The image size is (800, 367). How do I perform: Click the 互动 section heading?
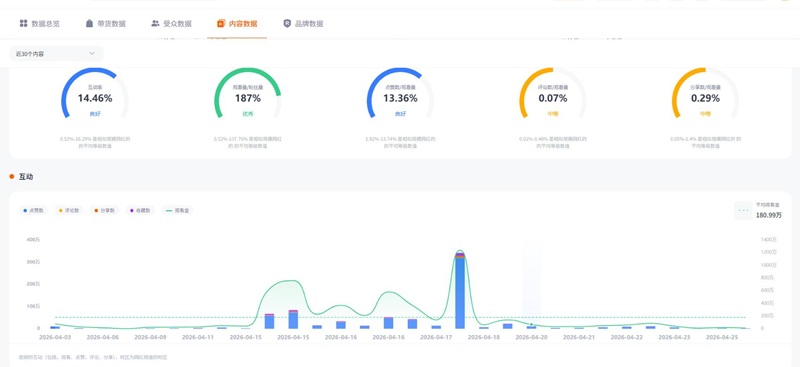coord(26,177)
